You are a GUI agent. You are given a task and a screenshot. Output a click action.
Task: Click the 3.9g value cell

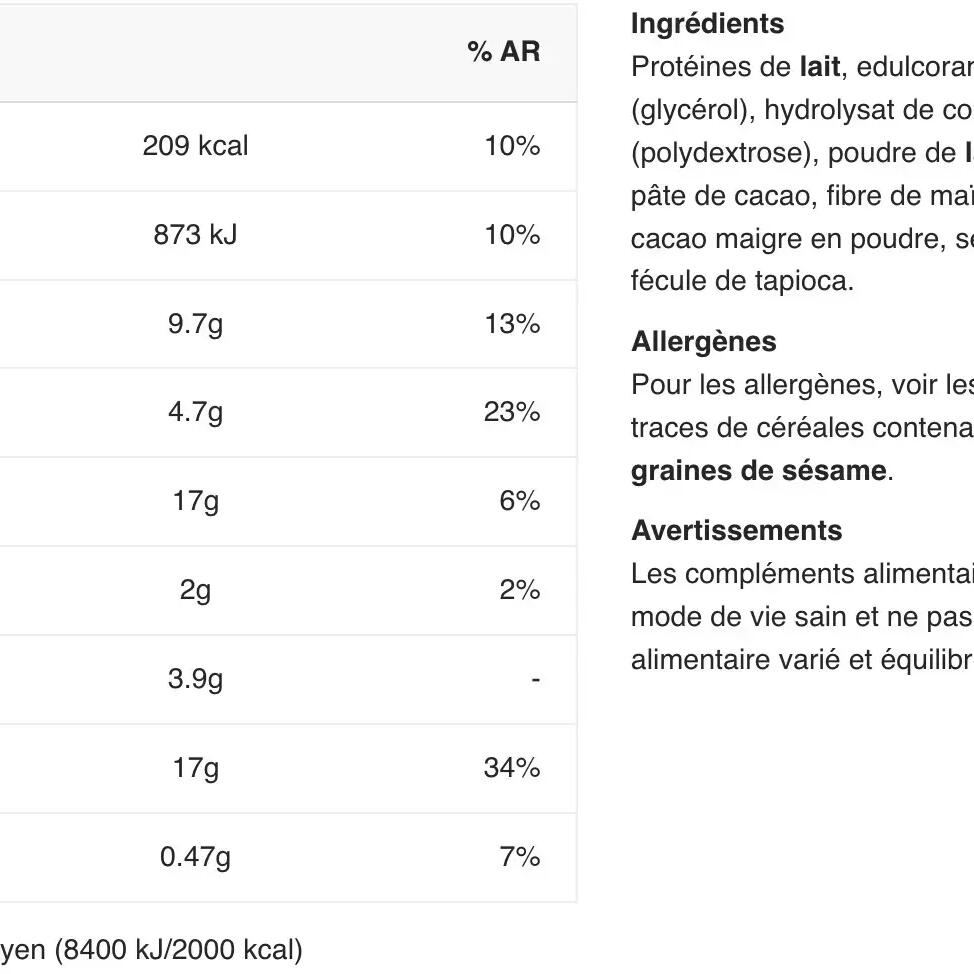pos(195,679)
